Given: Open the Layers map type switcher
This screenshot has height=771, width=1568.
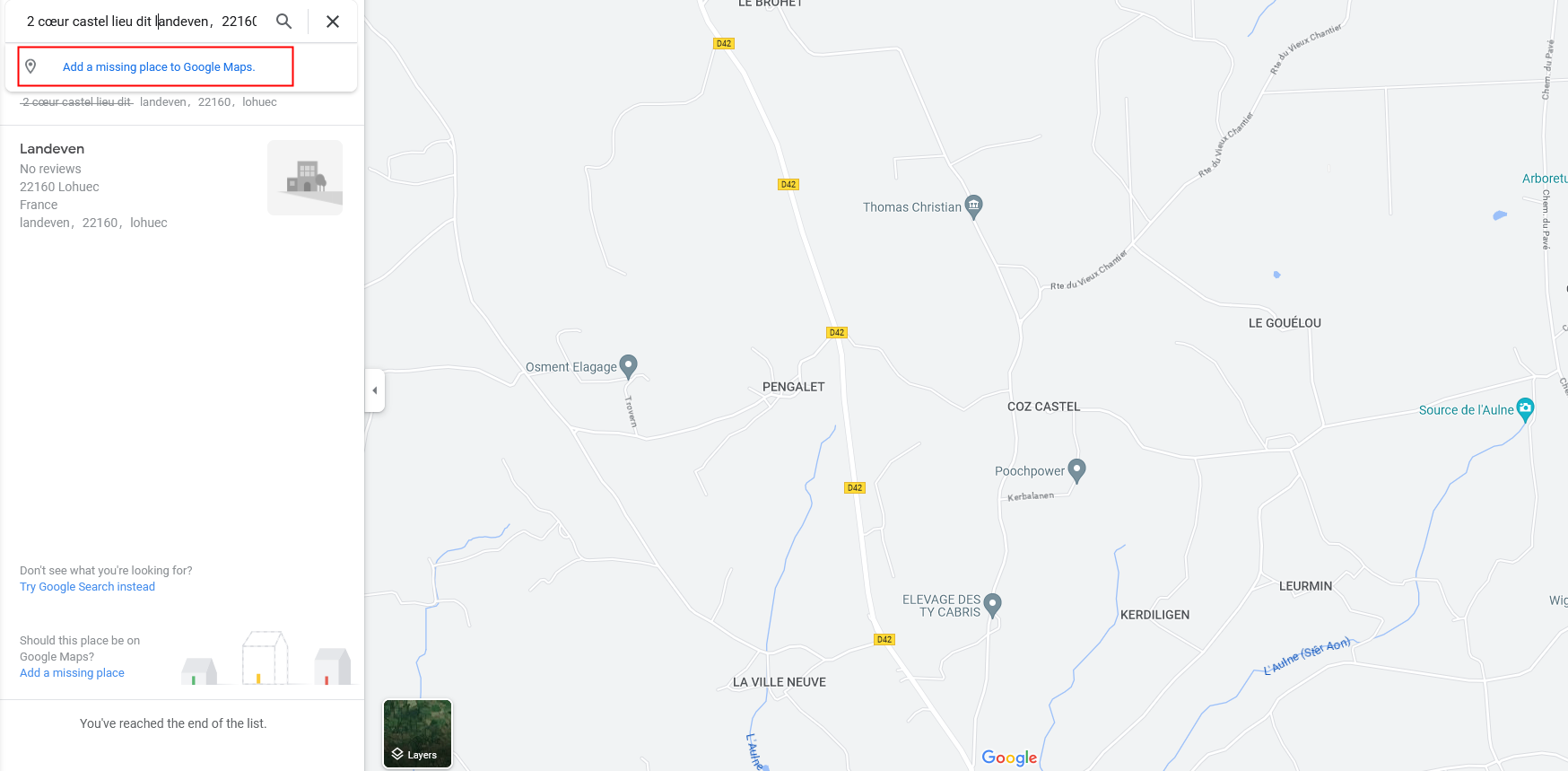Looking at the screenshot, I should [x=418, y=734].
